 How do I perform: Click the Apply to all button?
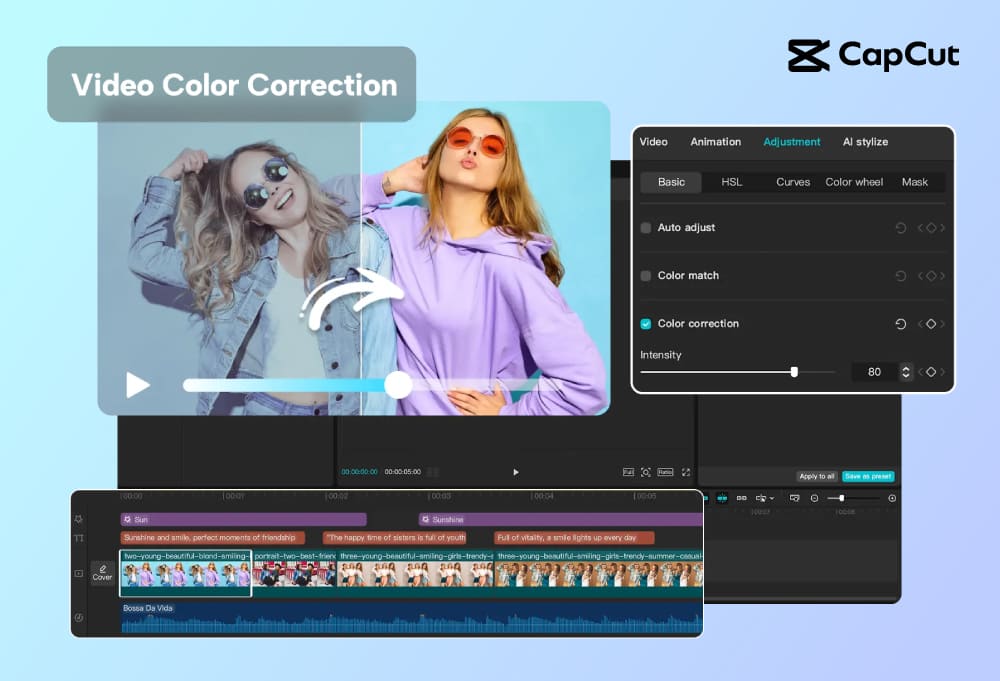[816, 476]
